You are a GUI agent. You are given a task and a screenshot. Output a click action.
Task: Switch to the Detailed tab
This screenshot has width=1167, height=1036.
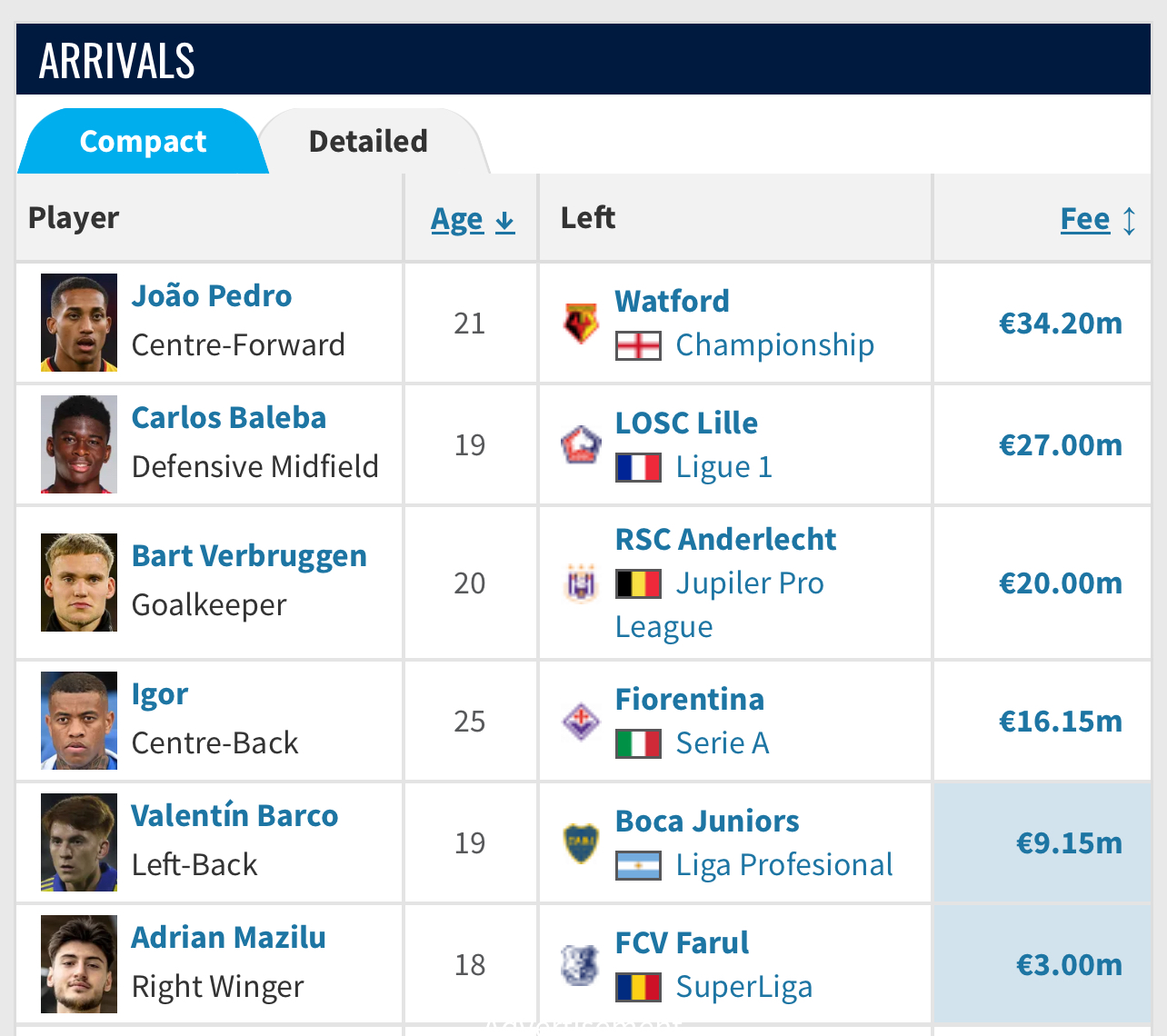point(368,142)
